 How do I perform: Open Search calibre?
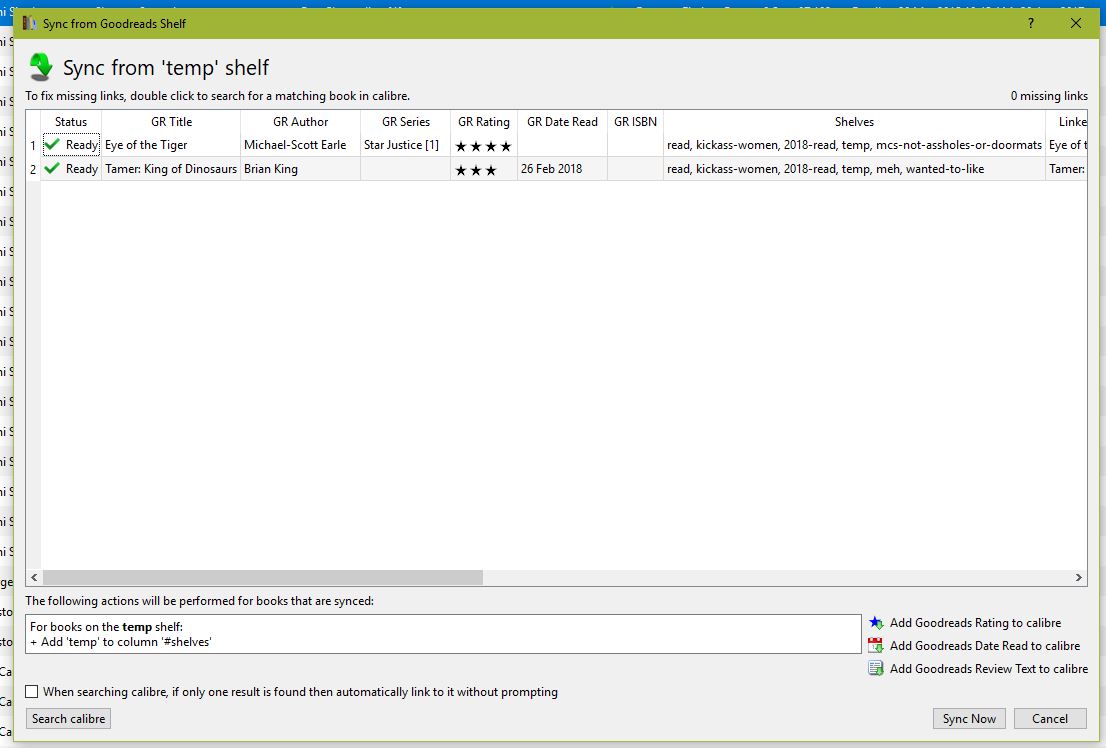click(x=68, y=718)
